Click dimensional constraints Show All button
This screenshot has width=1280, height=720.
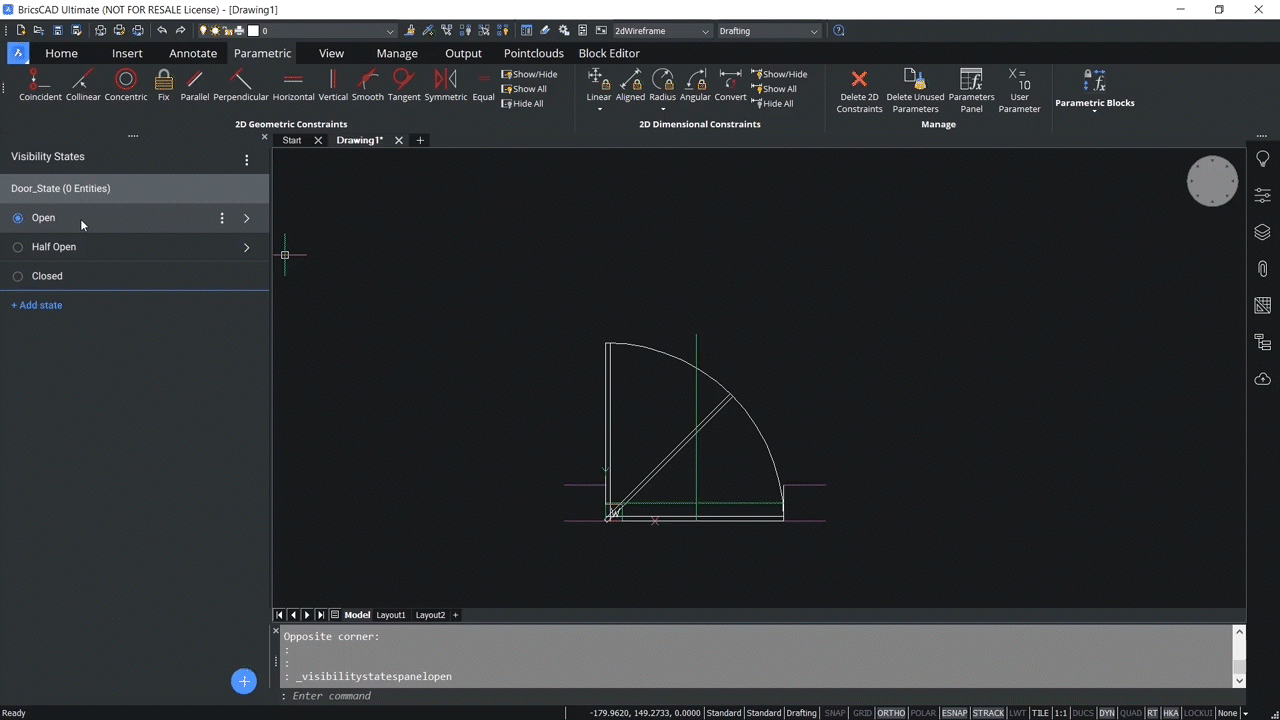[x=774, y=89]
